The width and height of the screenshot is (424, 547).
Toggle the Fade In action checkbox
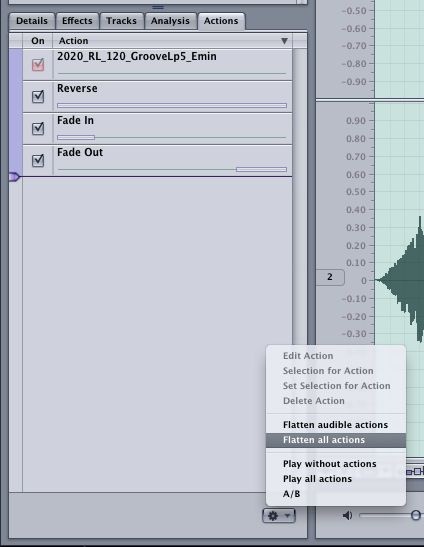38,128
